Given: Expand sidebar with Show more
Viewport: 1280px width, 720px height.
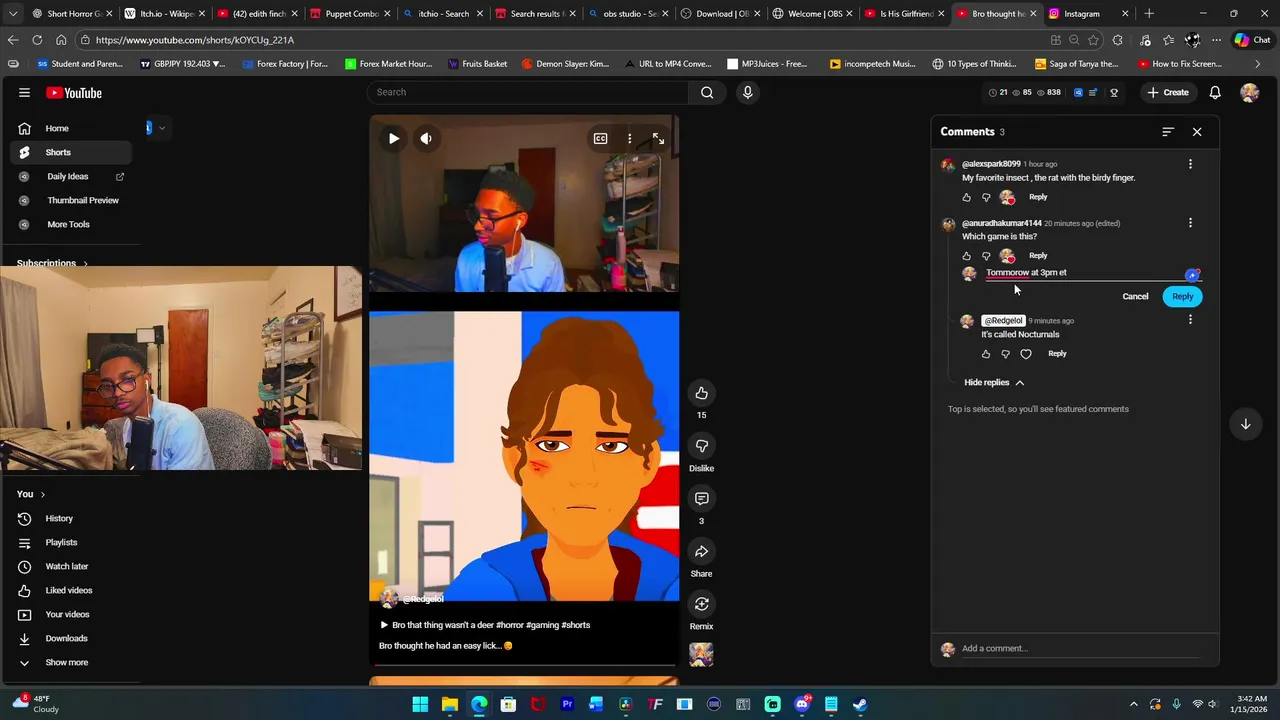Looking at the screenshot, I should click(x=71, y=662).
